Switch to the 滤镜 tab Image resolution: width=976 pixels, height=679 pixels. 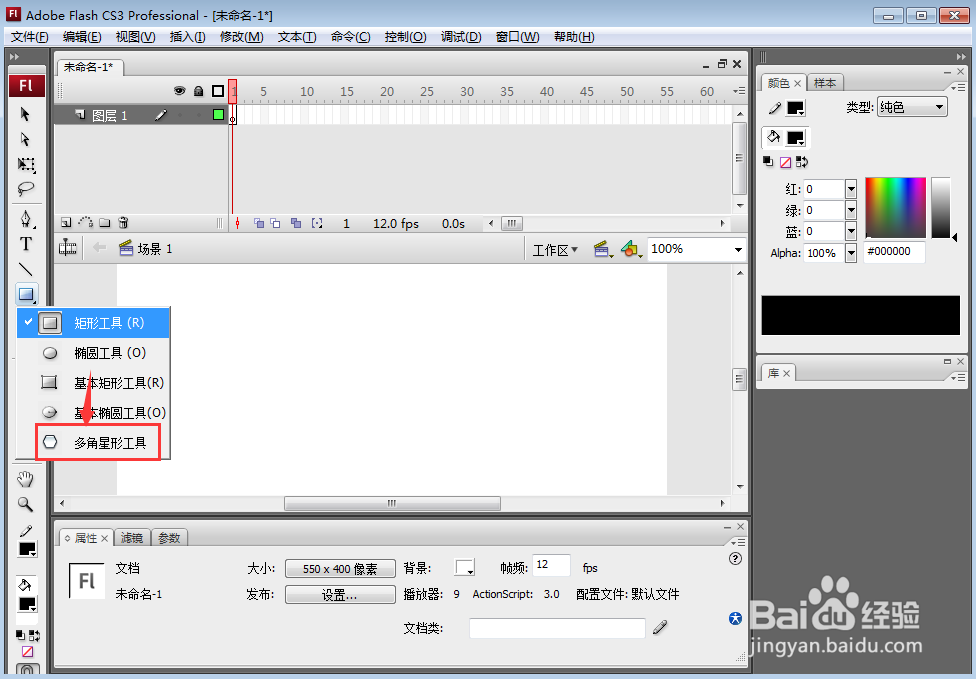click(x=132, y=538)
